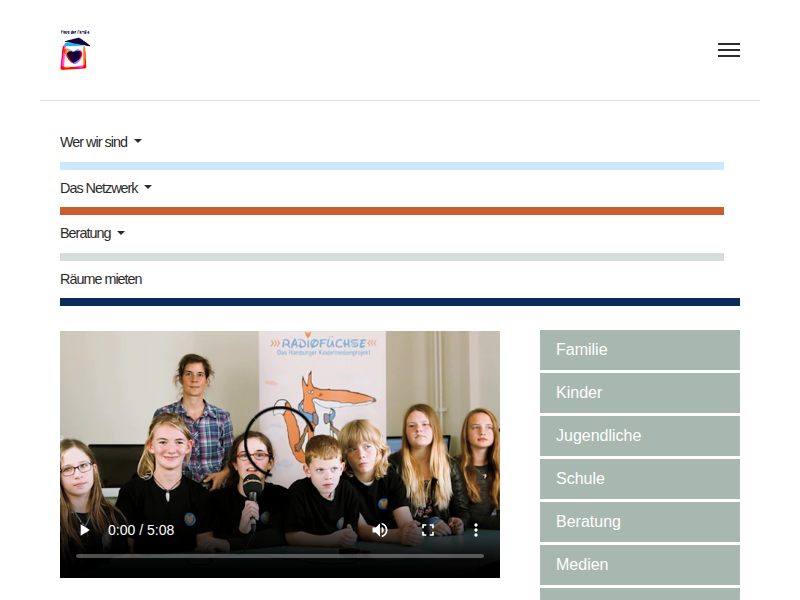Expand the Wer wir sind dropdown
This screenshot has width=800, height=600.
[x=101, y=142]
